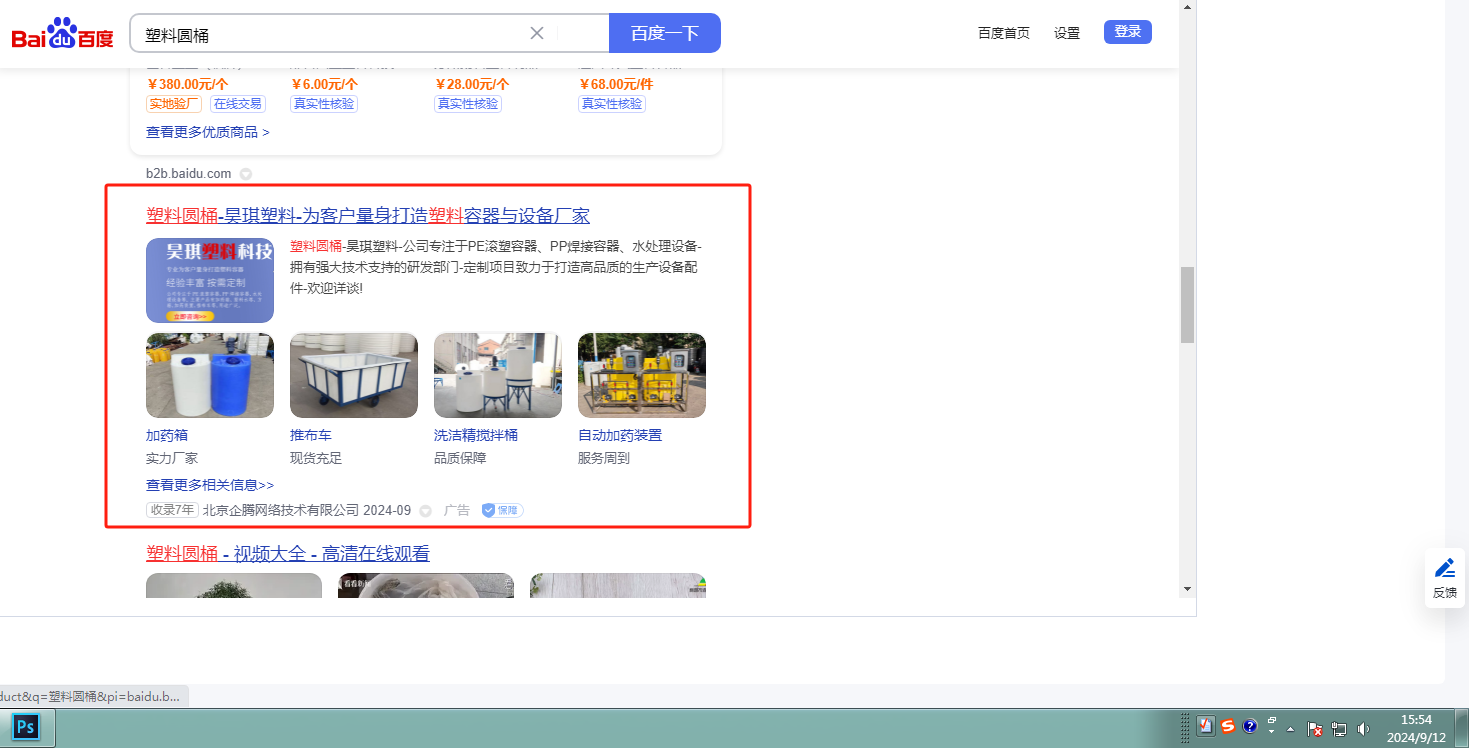The height and width of the screenshot is (748, 1469).
Task: Expand dropdown arrow beside b2b.baidu.com
Action: [246, 174]
